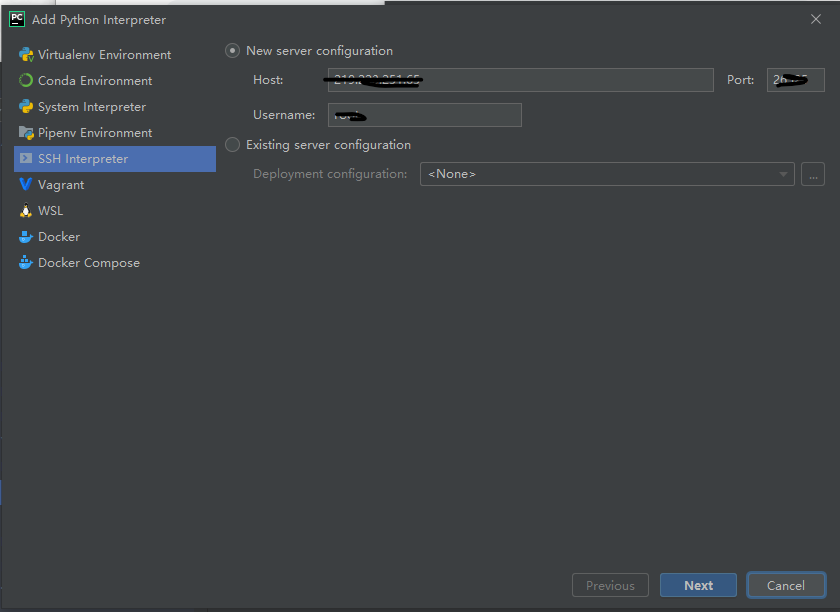The width and height of the screenshot is (840, 612).
Task: Focus the Host input field
Action: [520, 80]
